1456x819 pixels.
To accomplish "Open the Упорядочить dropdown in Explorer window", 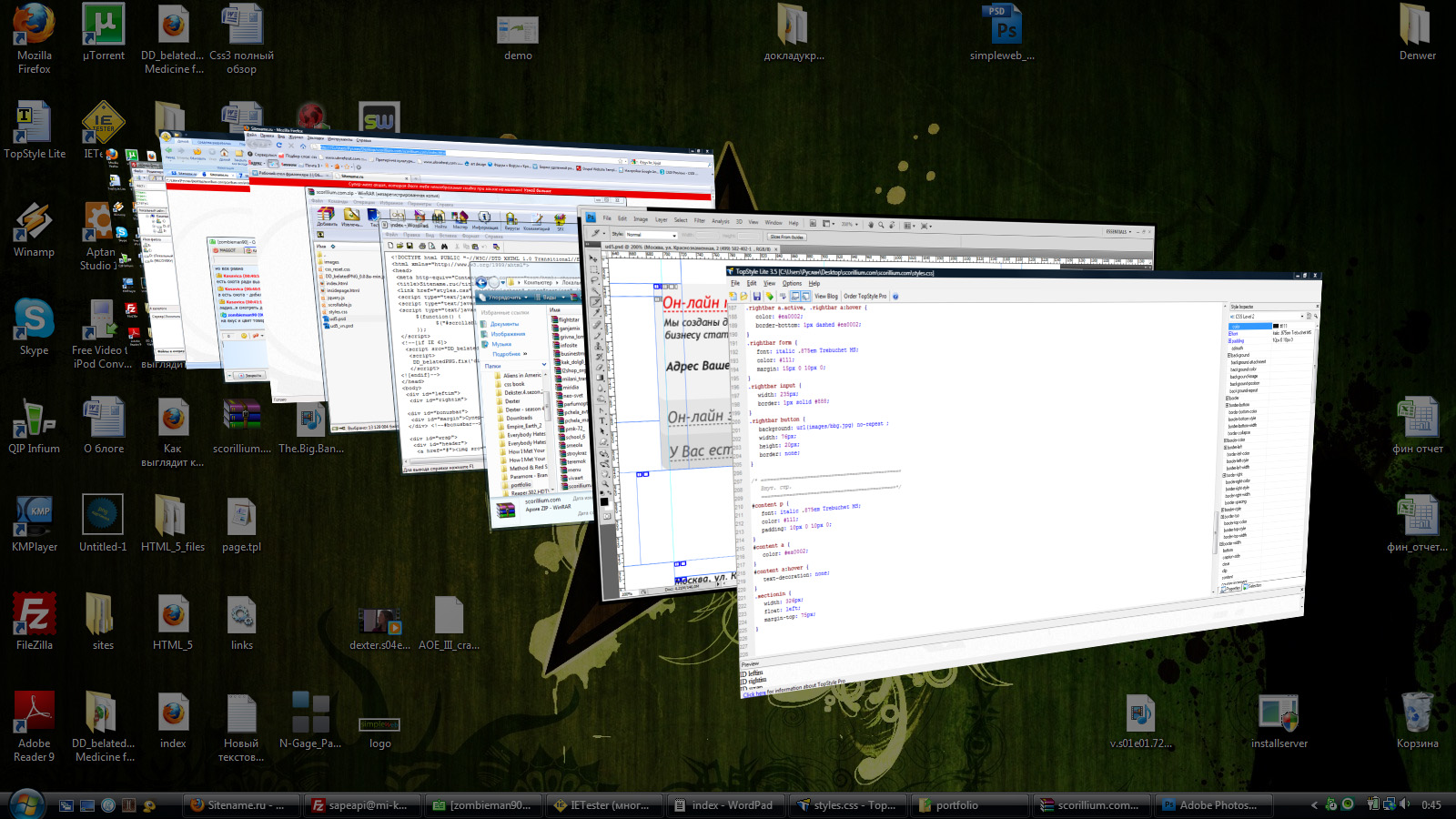I will click(x=503, y=298).
